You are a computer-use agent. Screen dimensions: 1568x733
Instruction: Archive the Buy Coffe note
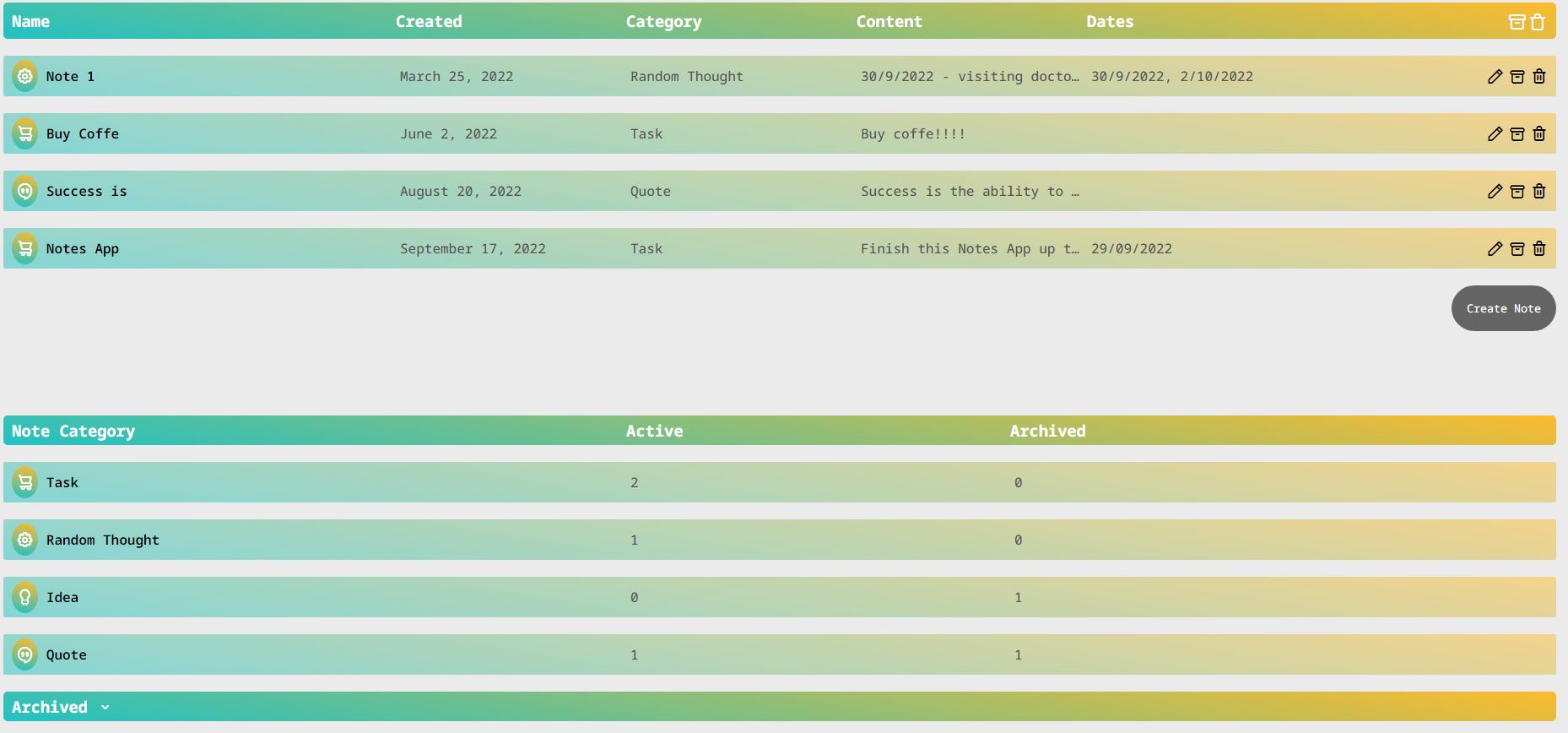click(x=1517, y=134)
